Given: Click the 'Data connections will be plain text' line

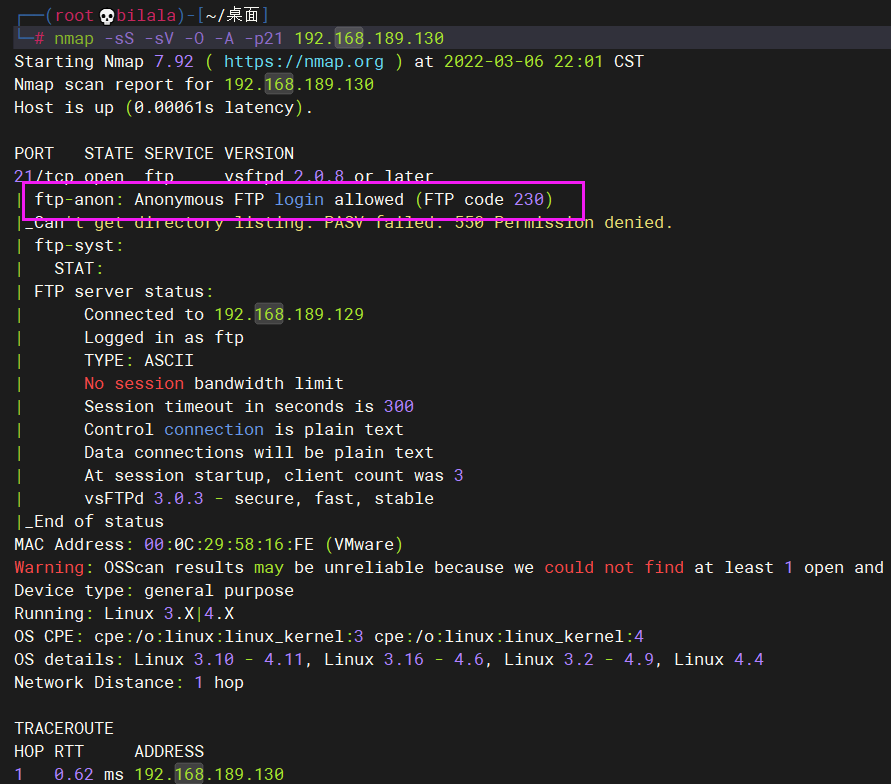Looking at the screenshot, I should [x=259, y=453].
